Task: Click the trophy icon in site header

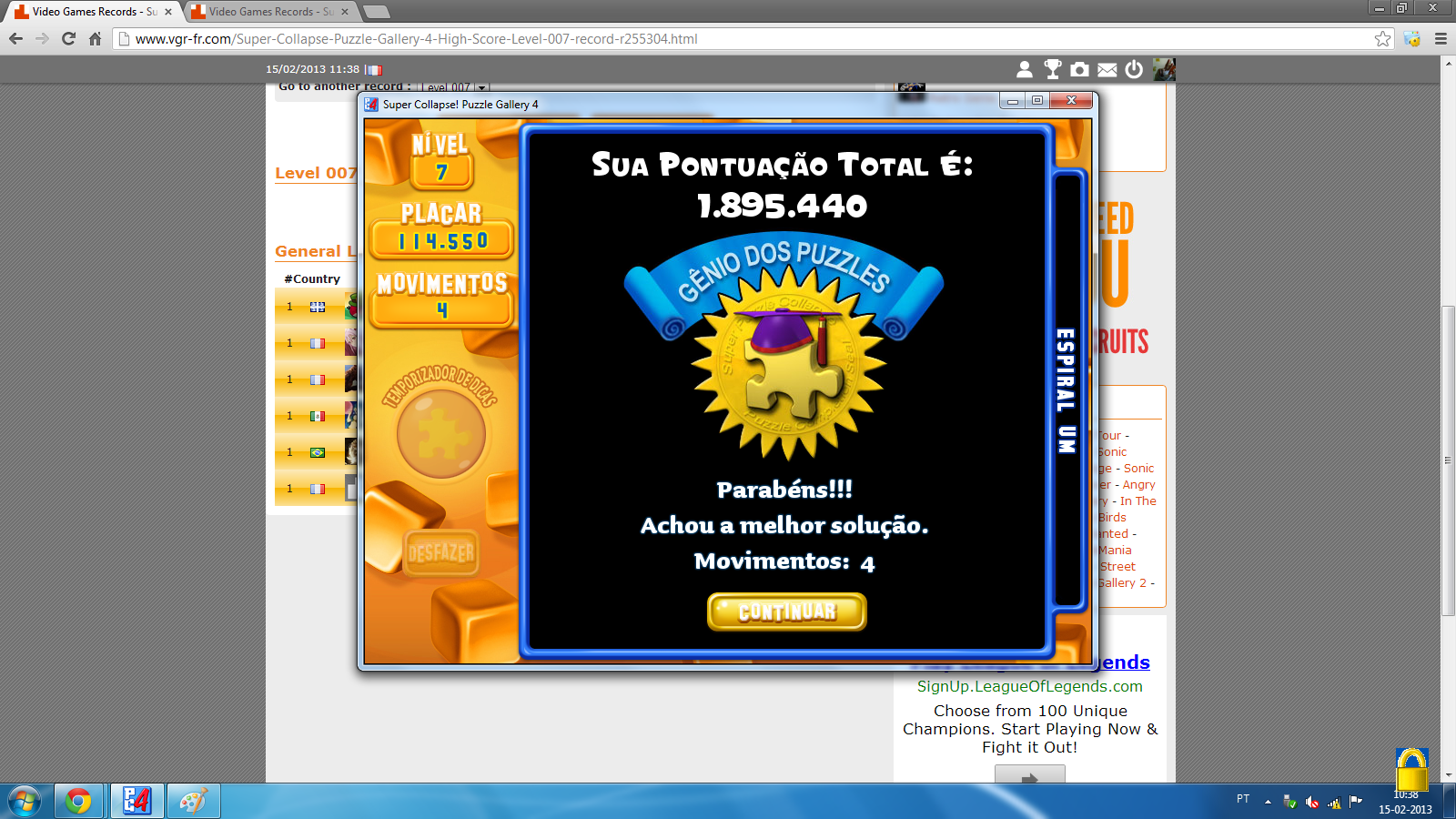Action: 1052,69
